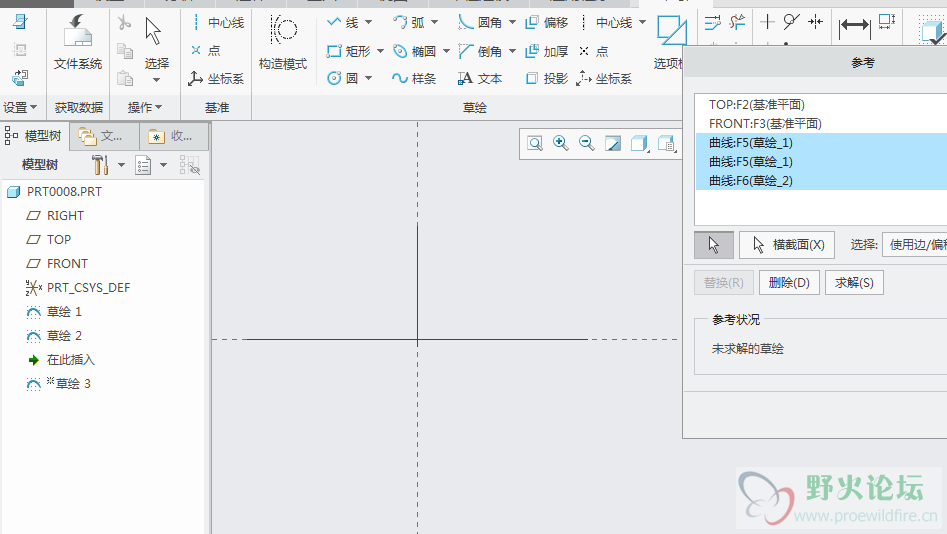Viewport: 947px width, 534px height.
Task: Zoom in using the view toolbar magnifier
Action: (x=561, y=144)
